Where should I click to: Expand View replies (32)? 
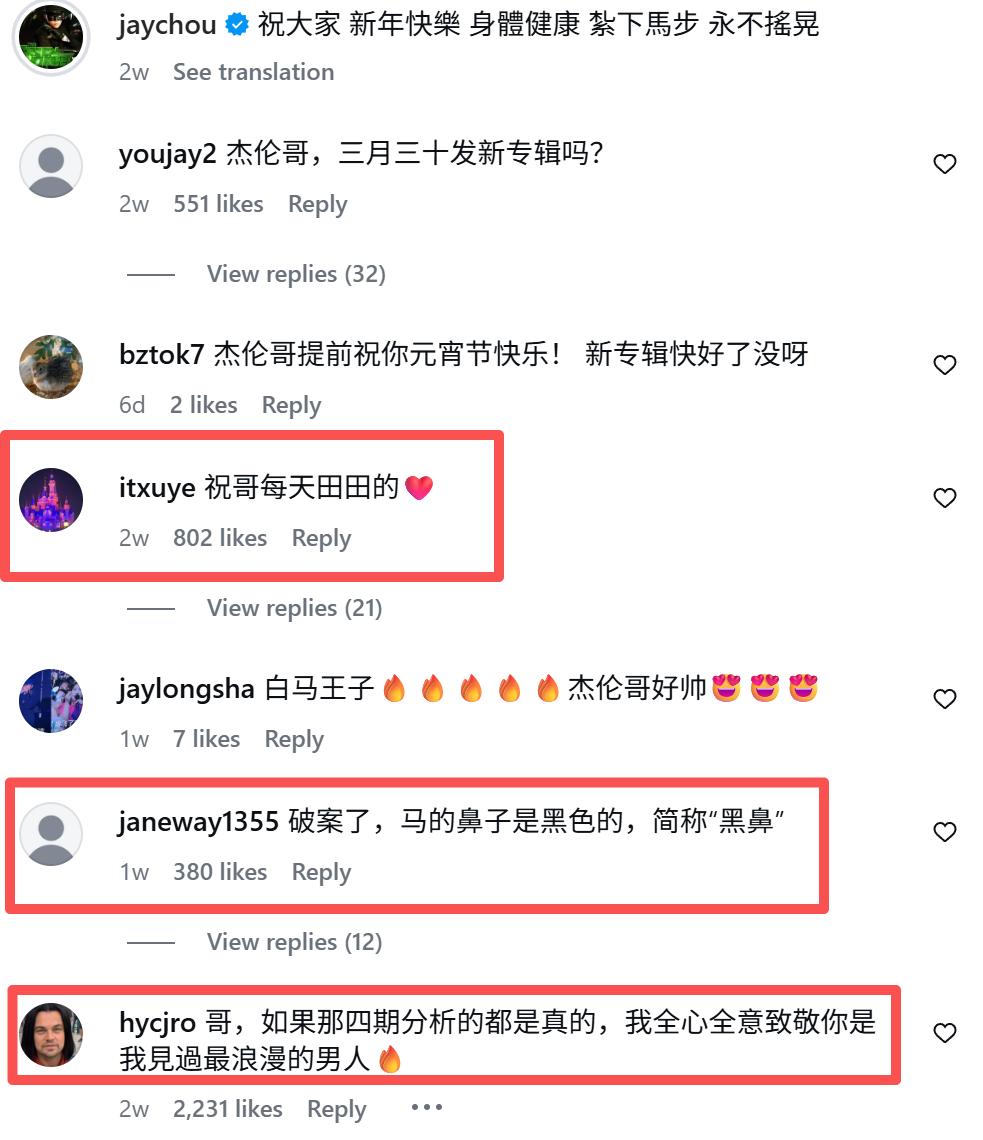click(296, 274)
